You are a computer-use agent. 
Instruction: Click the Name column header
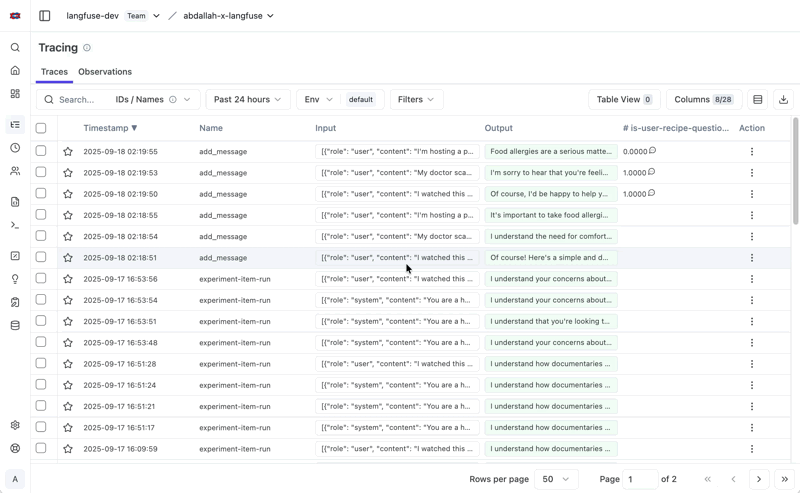[211, 128]
